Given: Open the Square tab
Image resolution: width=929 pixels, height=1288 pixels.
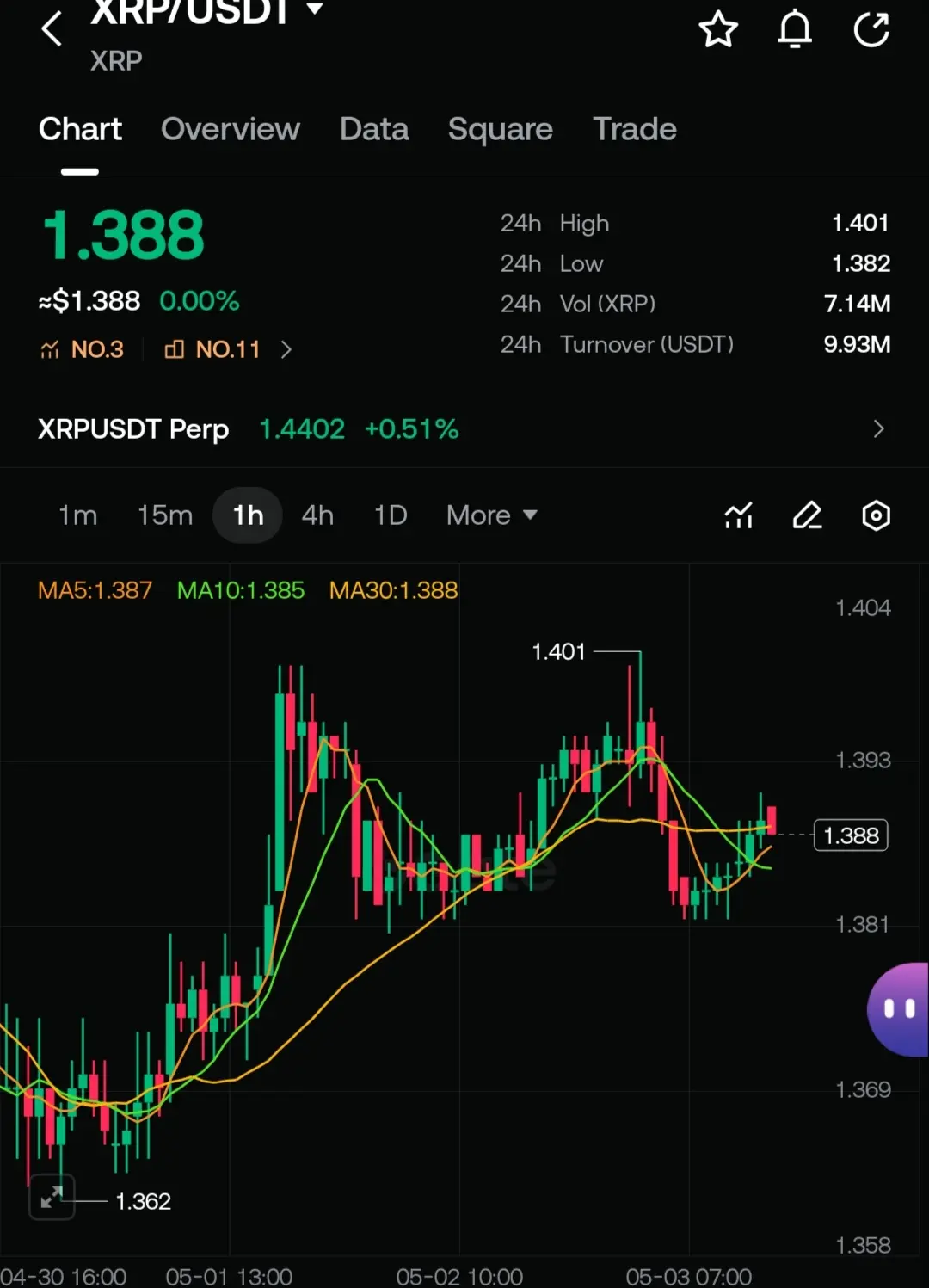Looking at the screenshot, I should [501, 129].
